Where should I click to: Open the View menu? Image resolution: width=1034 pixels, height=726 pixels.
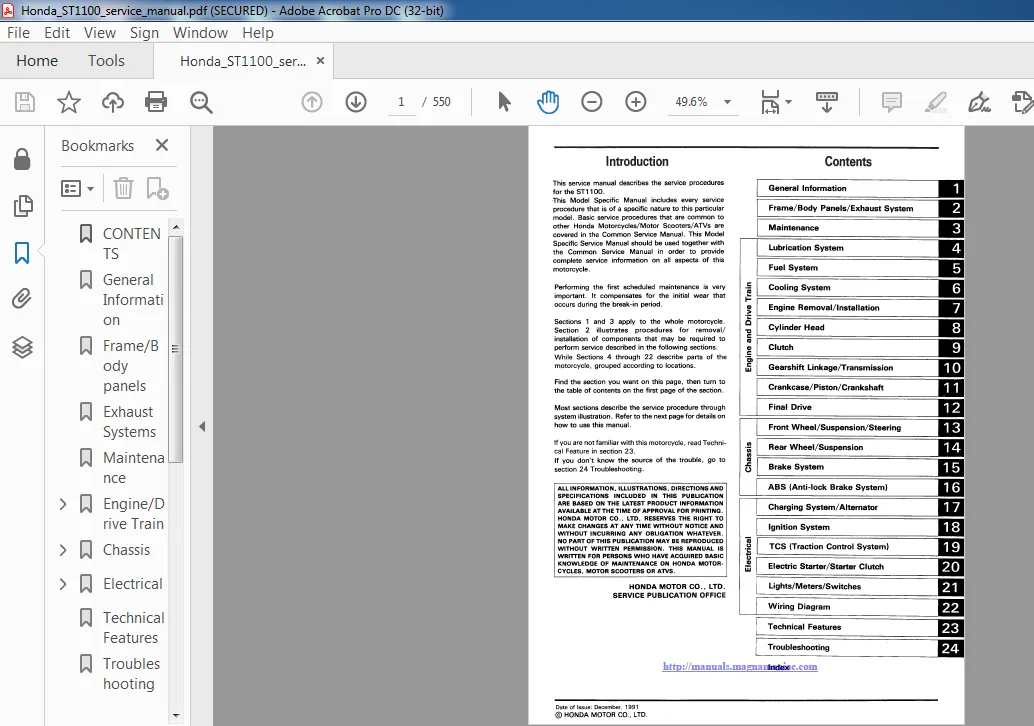click(x=100, y=33)
